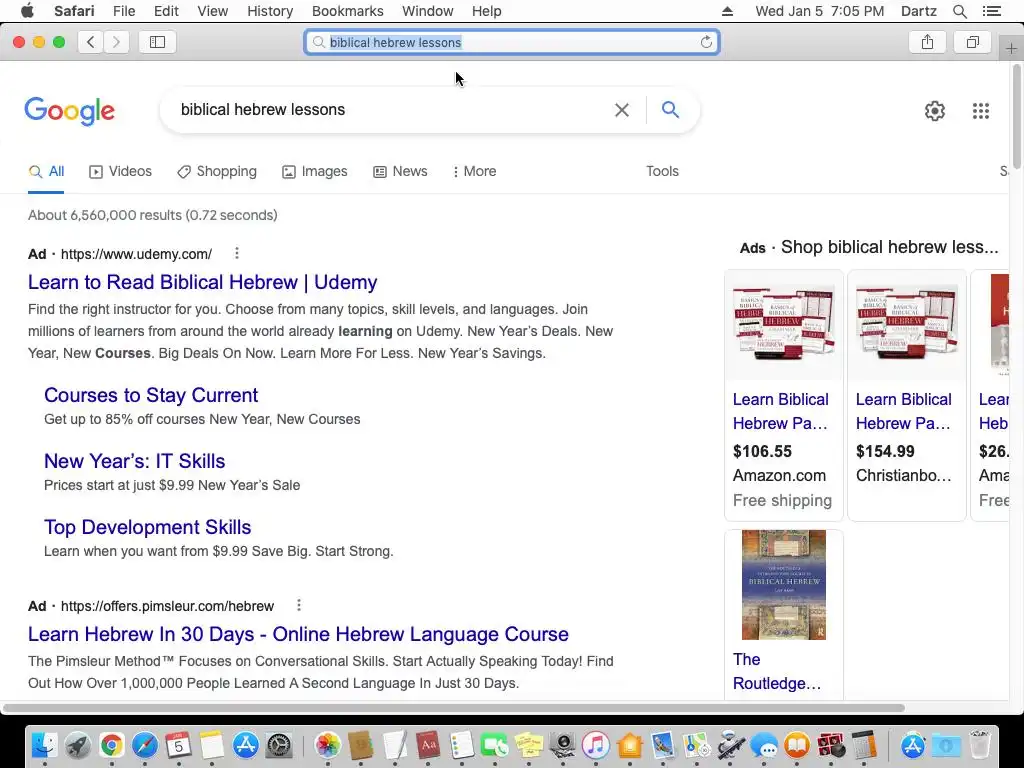This screenshot has width=1024, height=768.
Task: Open the Edit menu
Action: point(166,11)
